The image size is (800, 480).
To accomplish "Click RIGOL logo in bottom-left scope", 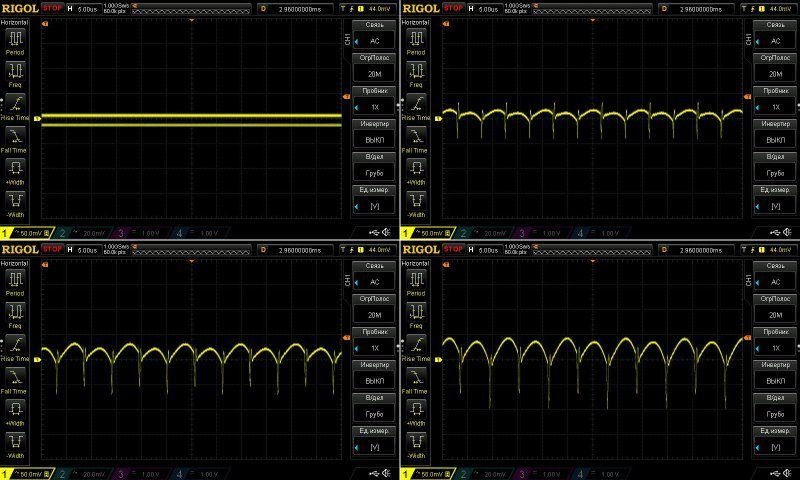I will point(20,248).
